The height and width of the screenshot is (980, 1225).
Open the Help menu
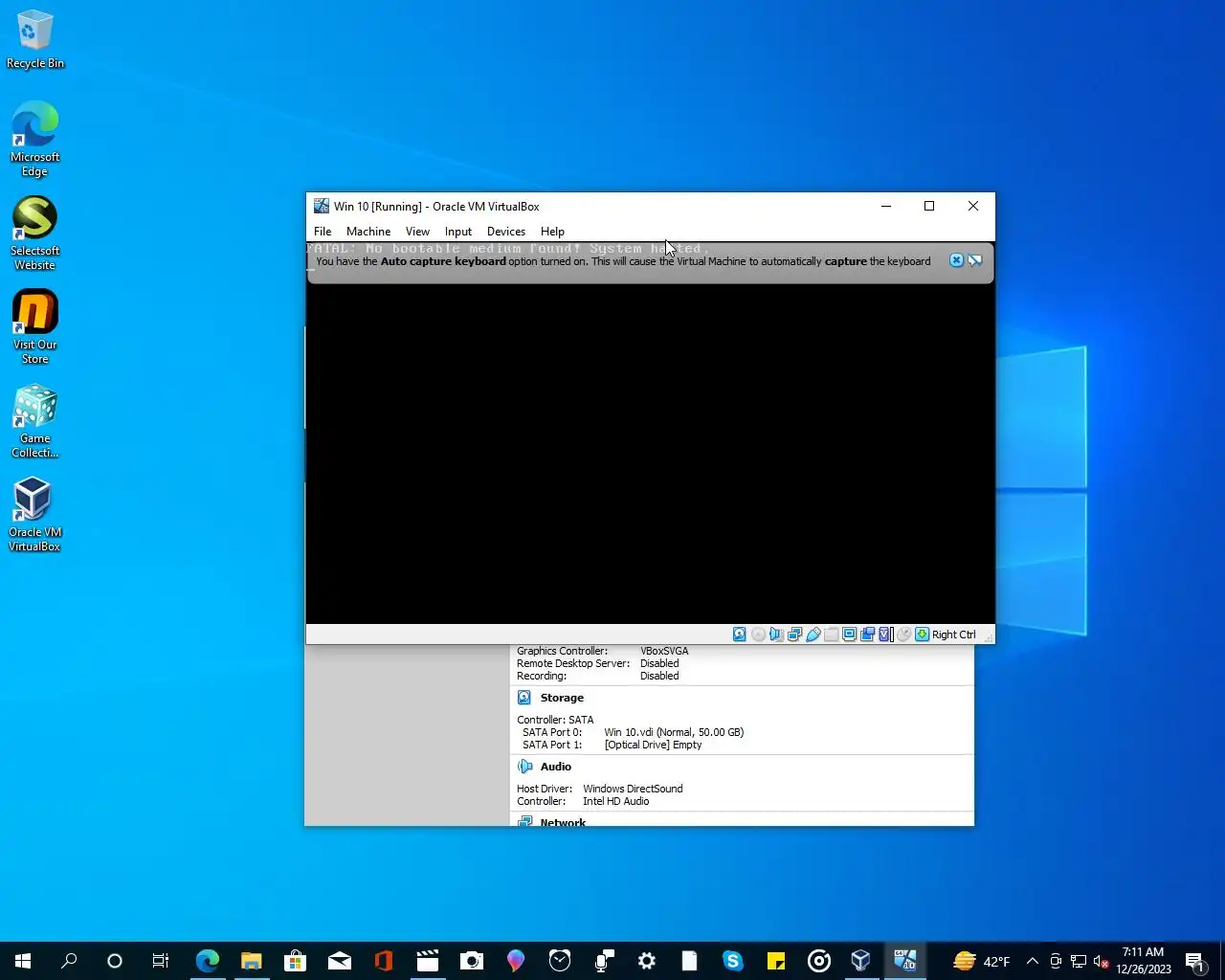[552, 232]
